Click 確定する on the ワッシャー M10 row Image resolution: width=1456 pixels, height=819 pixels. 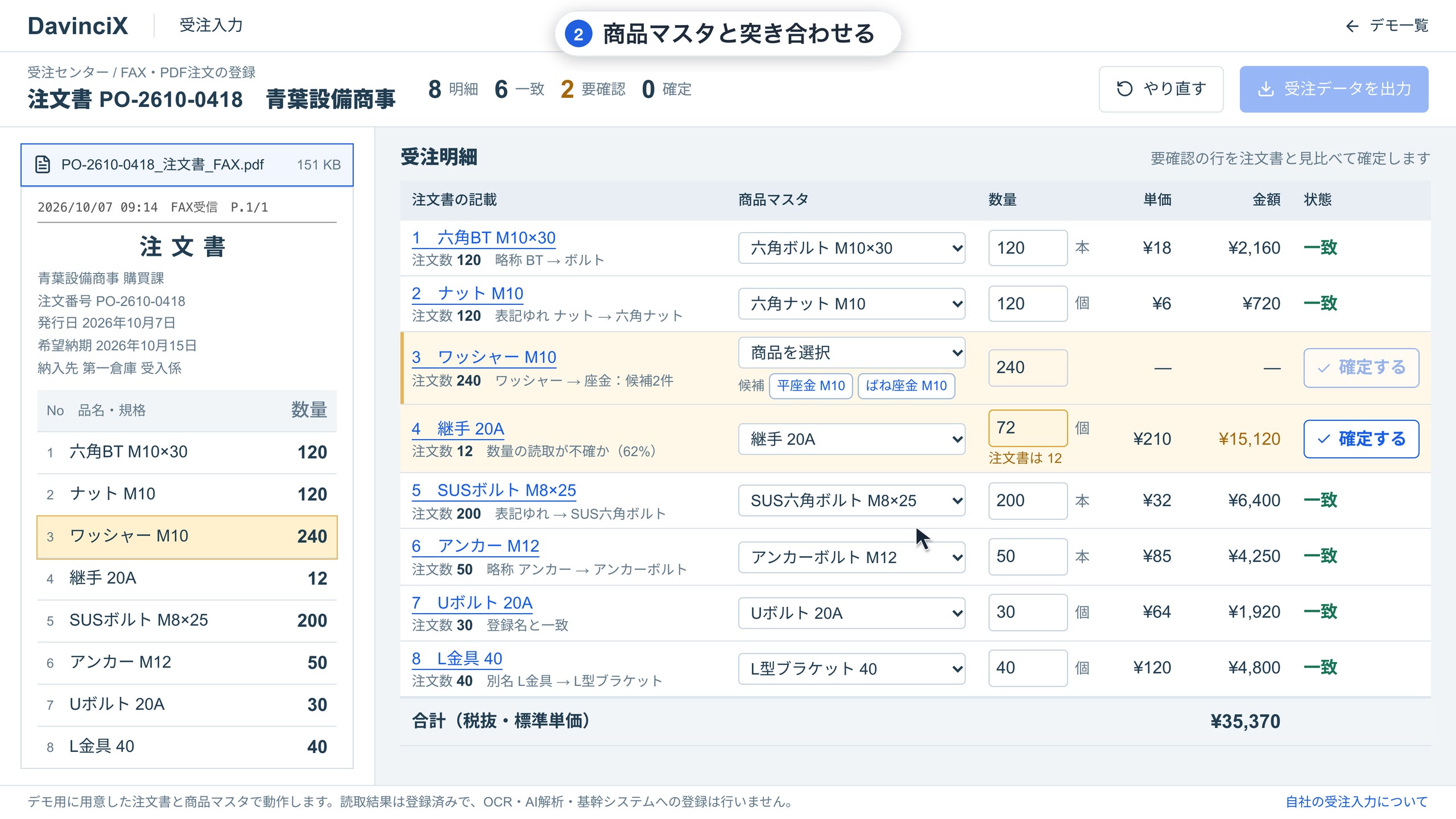tap(1361, 368)
